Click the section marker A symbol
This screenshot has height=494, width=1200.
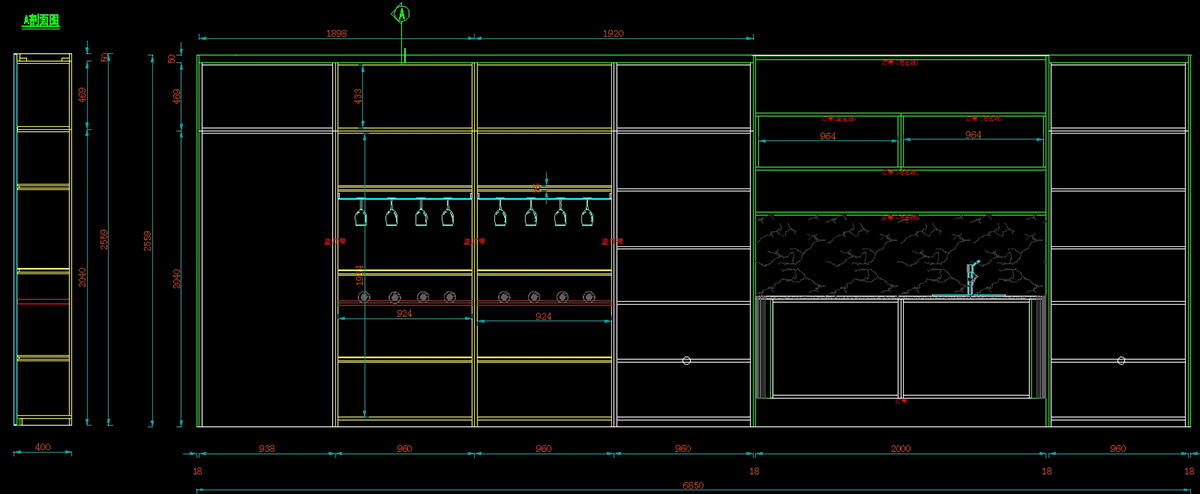click(401, 14)
